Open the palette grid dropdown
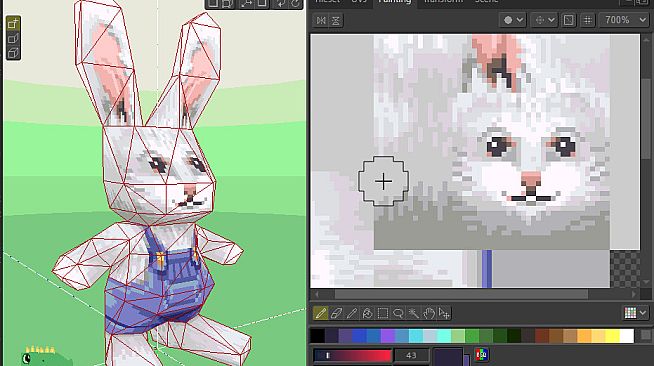 pyautogui.click(x=635, y=313)
